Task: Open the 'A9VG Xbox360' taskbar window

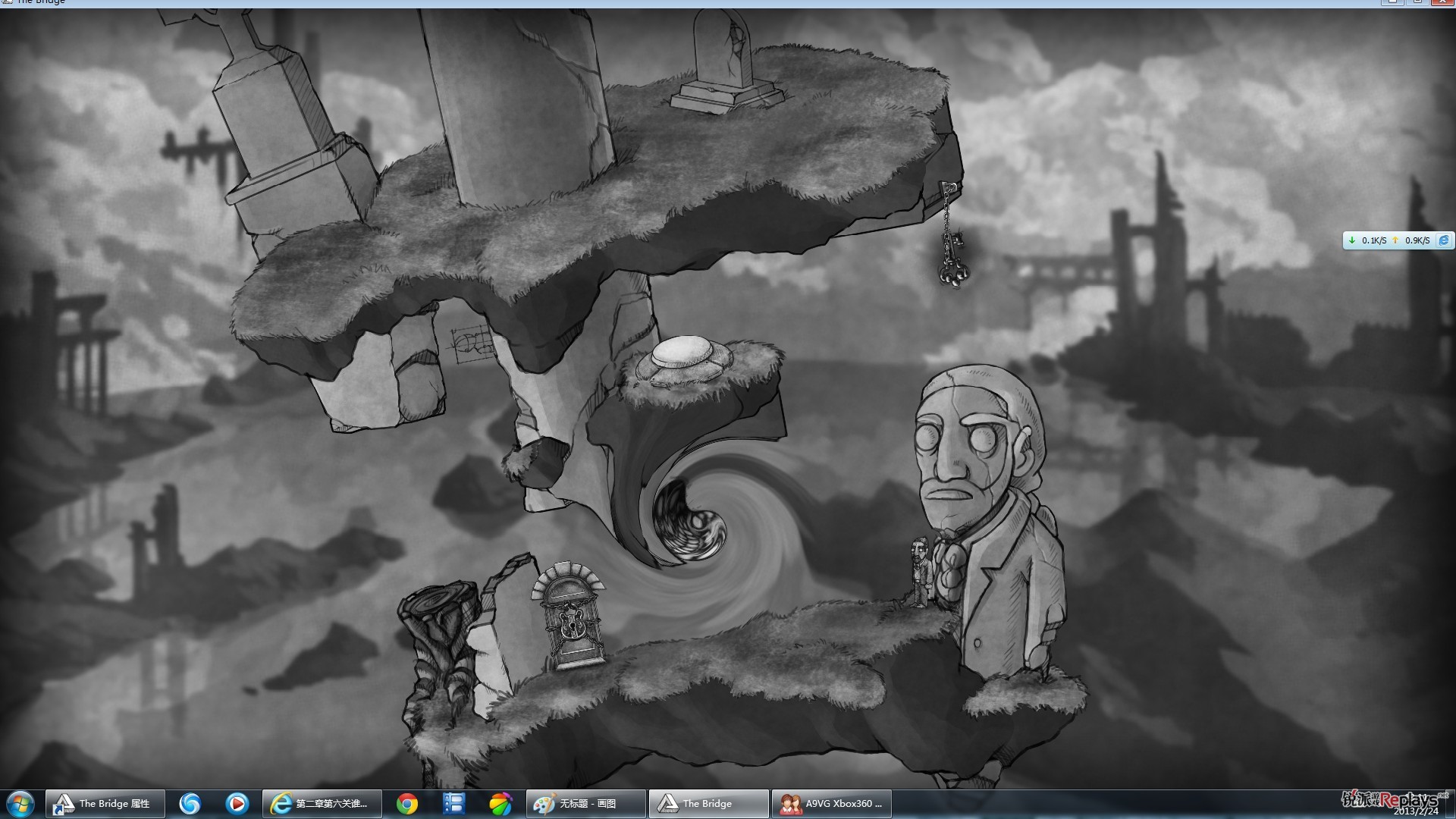Action: (831, 804)
